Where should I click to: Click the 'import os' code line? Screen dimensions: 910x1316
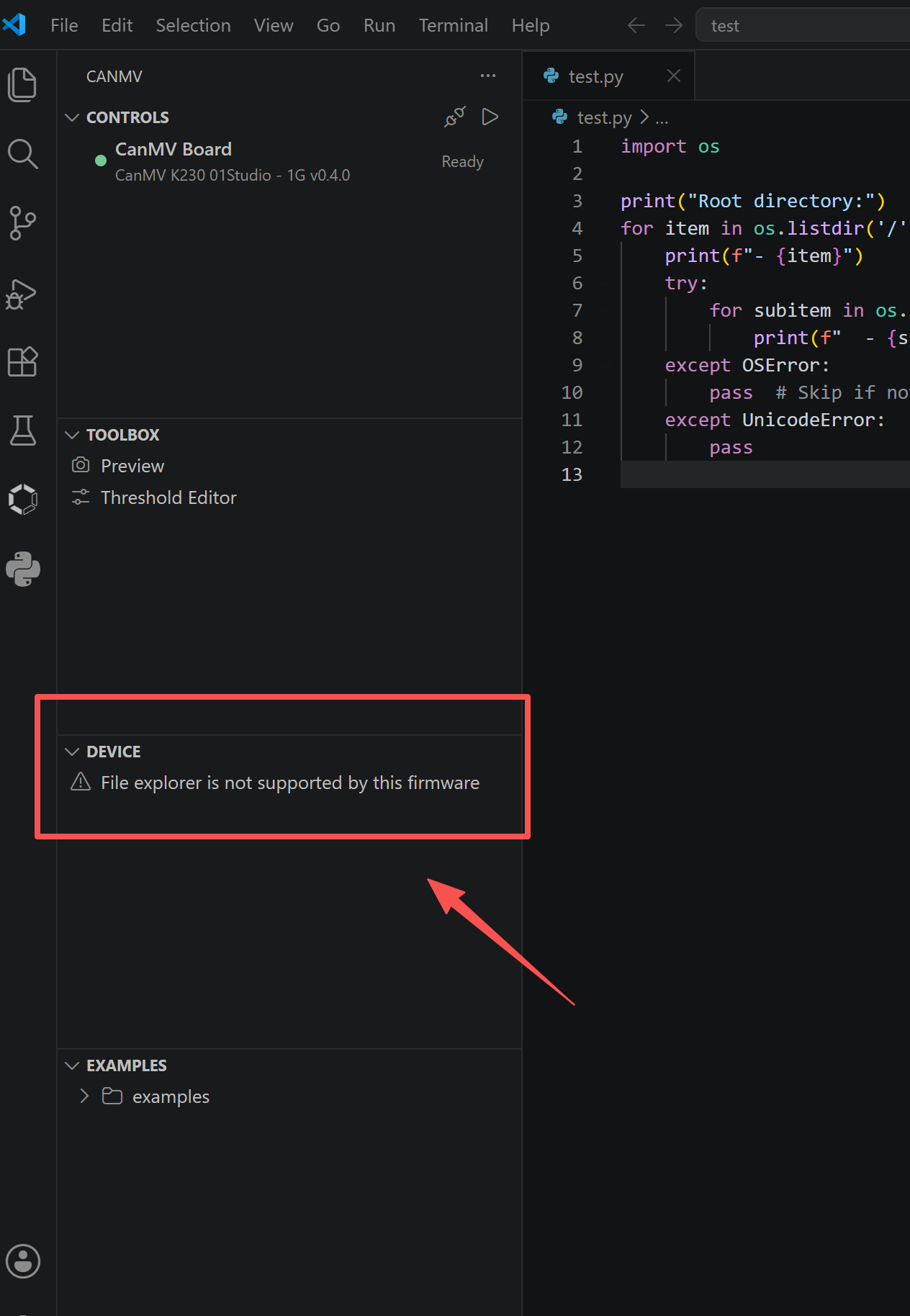coord(670,146)
